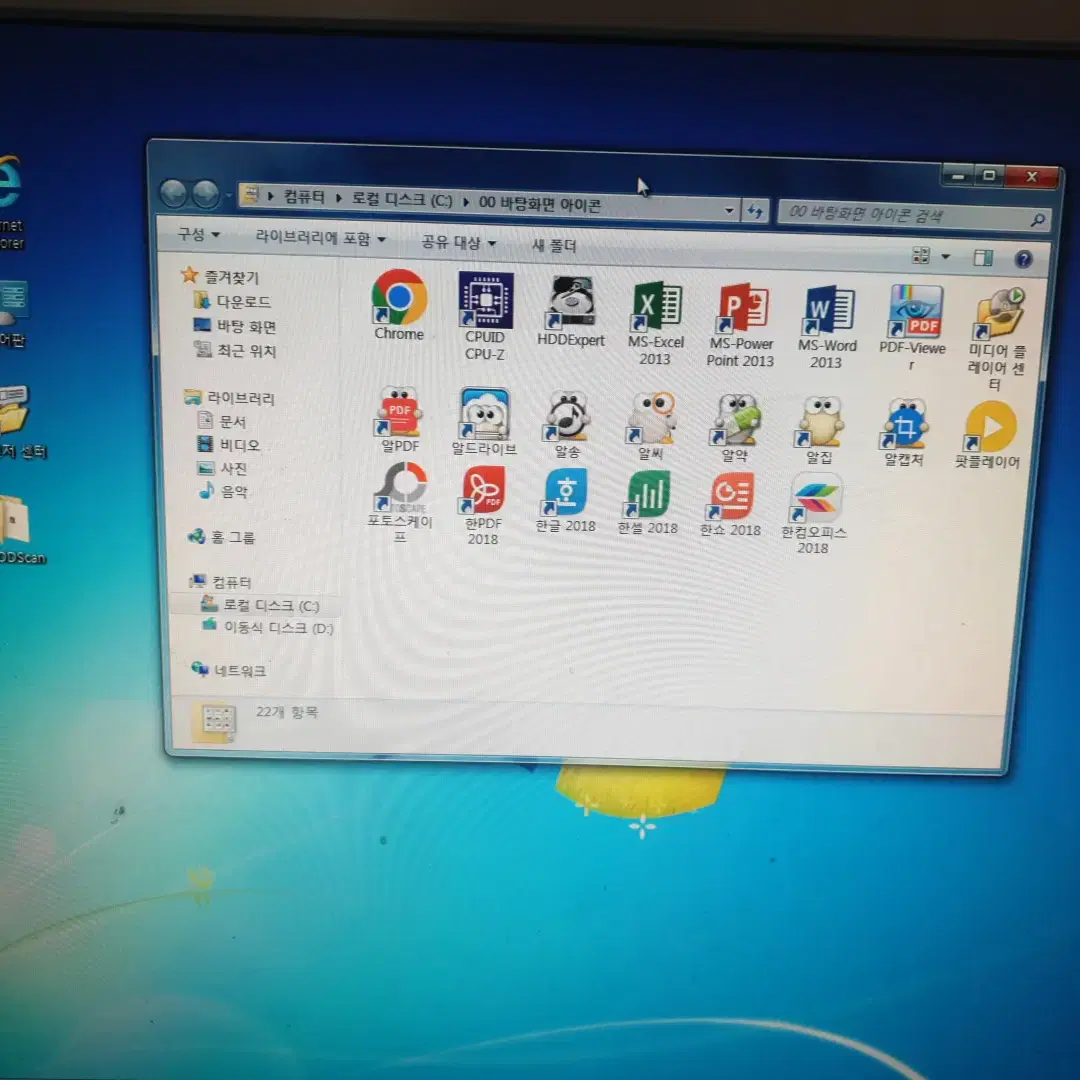
Task: Select 네트워크 in the navigation pane
Action: tap(240, 671)
